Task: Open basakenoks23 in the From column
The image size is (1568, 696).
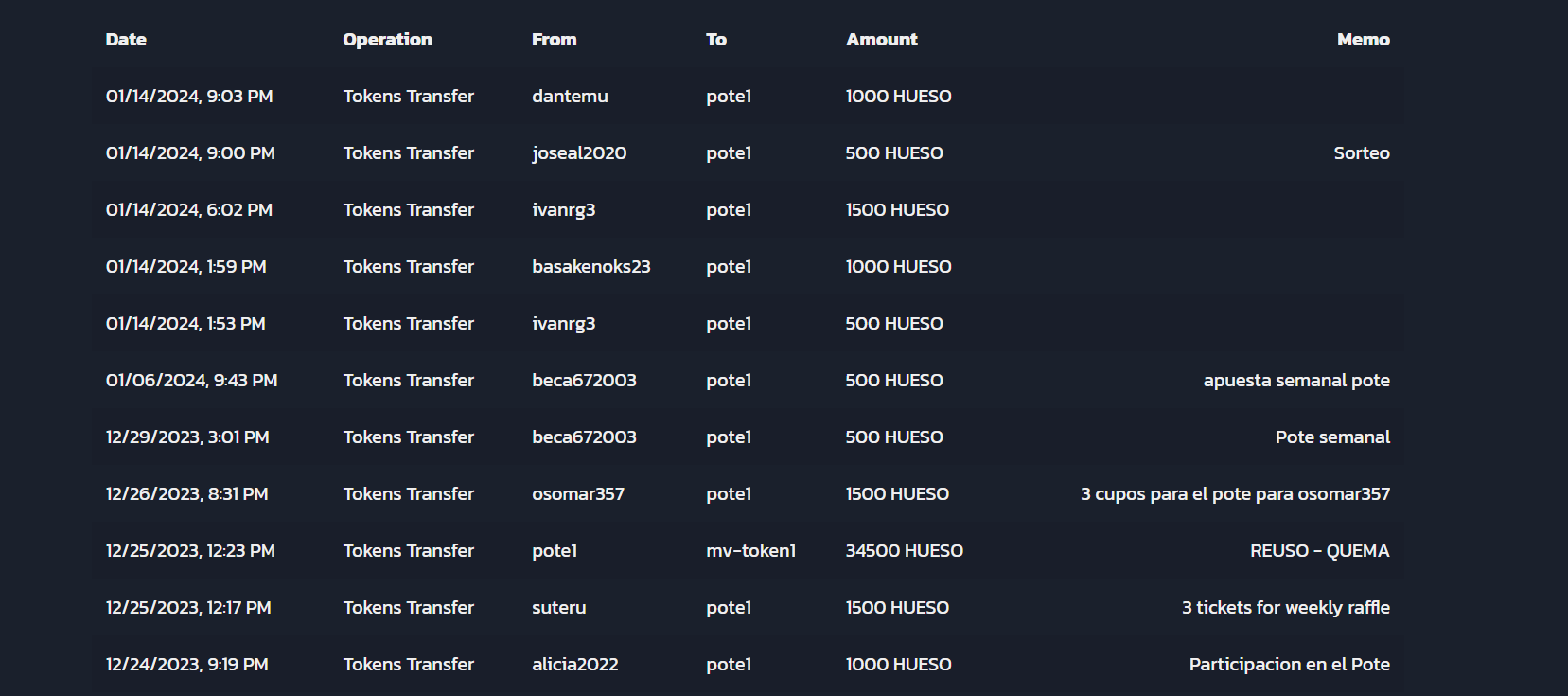Action: (x=591, y=267)
